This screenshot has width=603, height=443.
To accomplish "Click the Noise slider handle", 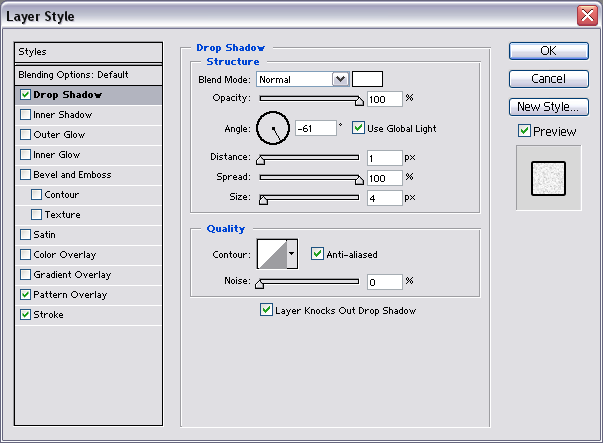I will click(x=260, y=284).
